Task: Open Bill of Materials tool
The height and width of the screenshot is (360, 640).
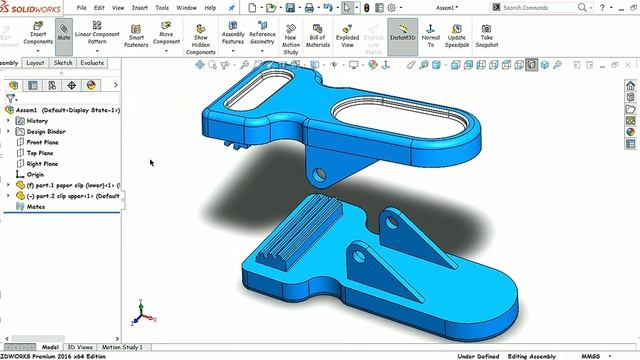Action: pos(318,36)
